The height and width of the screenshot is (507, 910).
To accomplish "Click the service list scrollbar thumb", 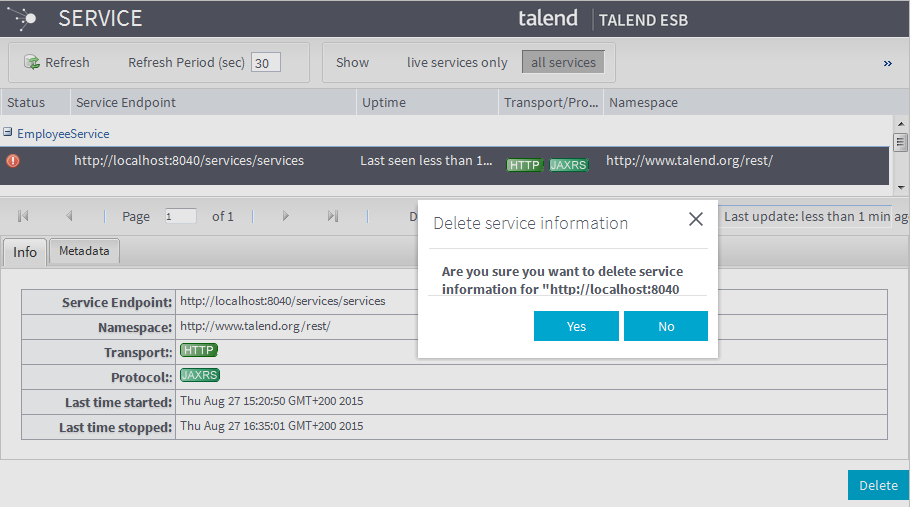I will point(901,142).
